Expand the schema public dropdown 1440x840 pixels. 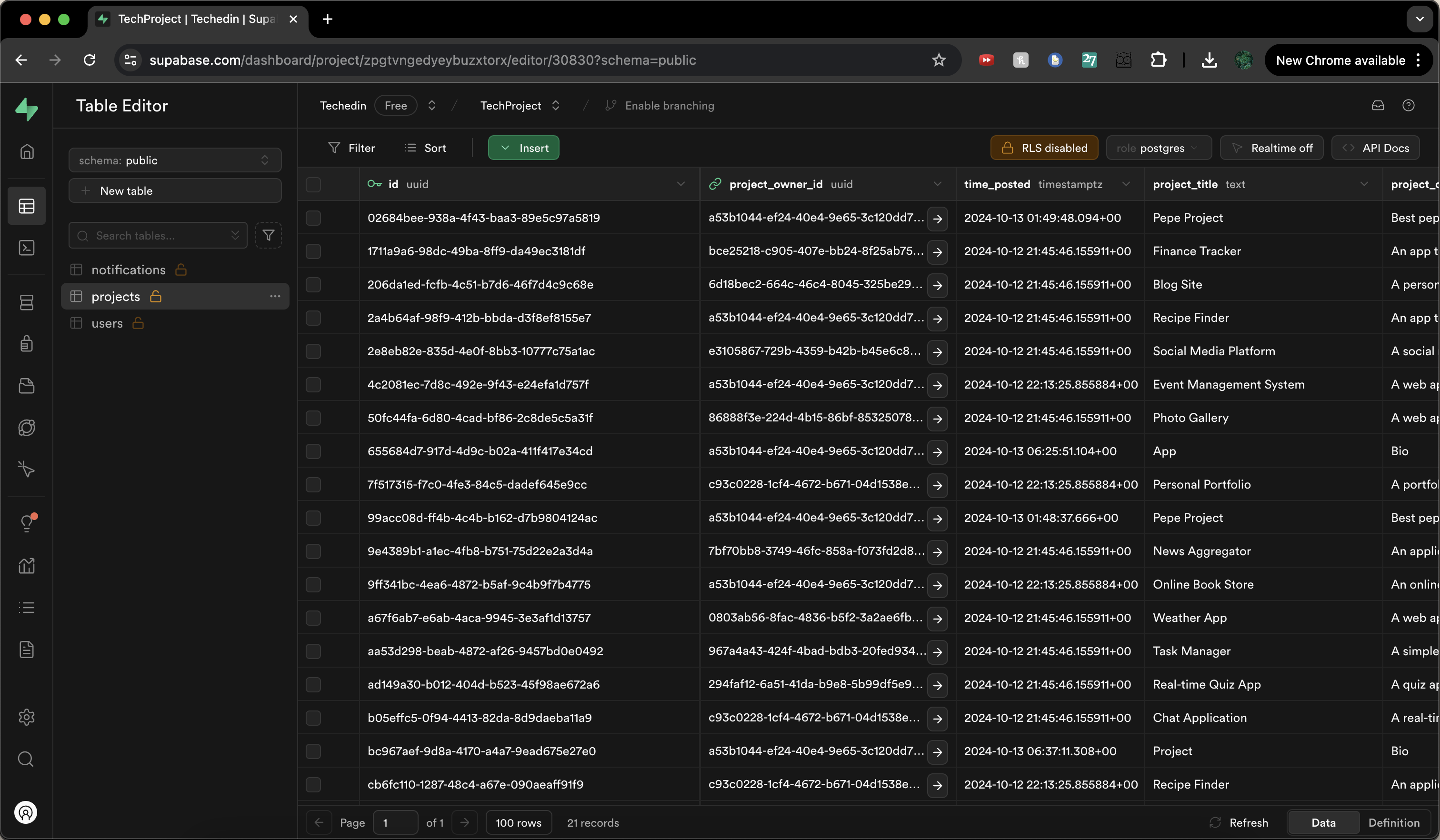tap(175, 160)
